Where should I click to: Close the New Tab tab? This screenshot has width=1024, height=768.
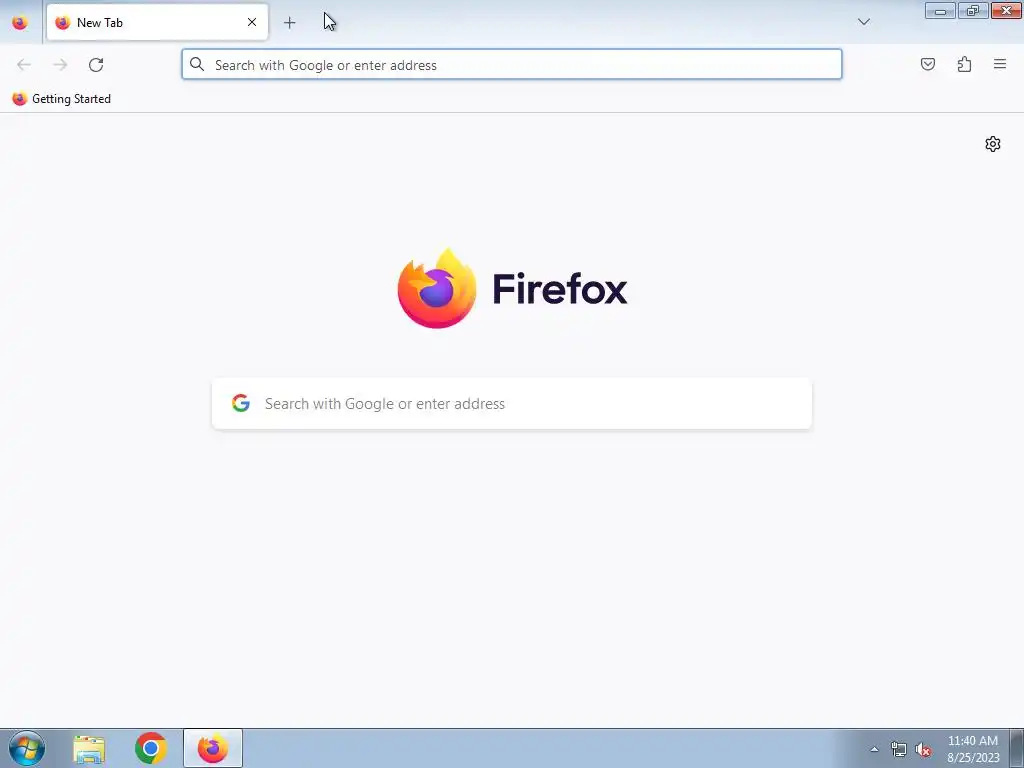tap(251, 22)
